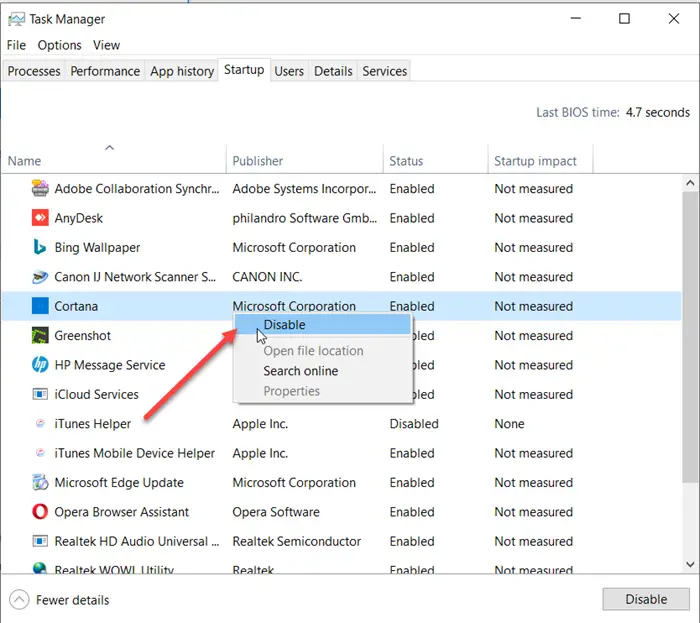The width and height of the screenshot is (700, 623).
Task: Open the Options menu
Action: pos(59,45)
